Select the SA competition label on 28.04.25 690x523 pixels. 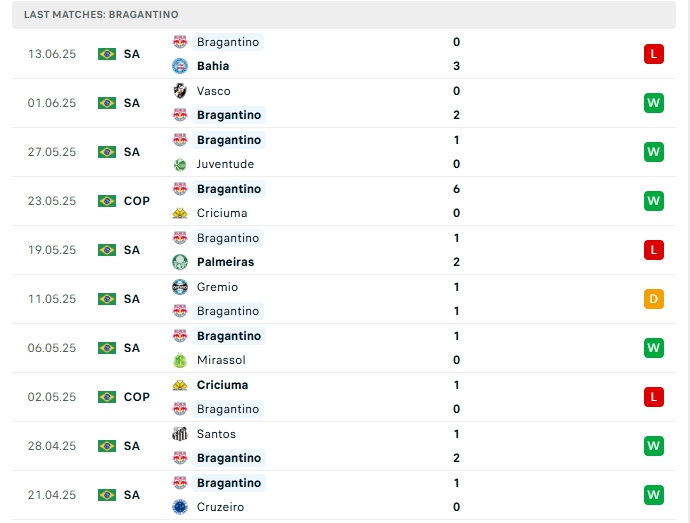pos(132,446)
